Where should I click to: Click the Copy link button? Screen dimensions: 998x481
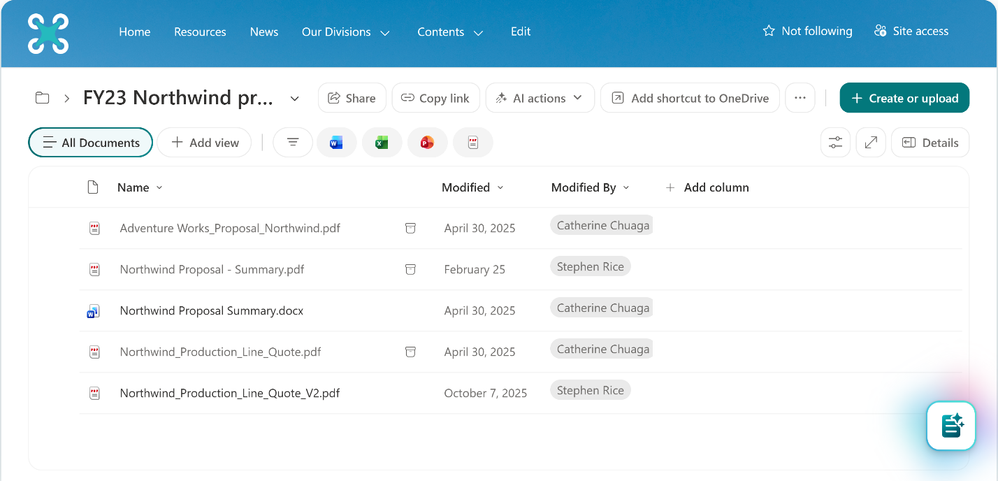436,98
